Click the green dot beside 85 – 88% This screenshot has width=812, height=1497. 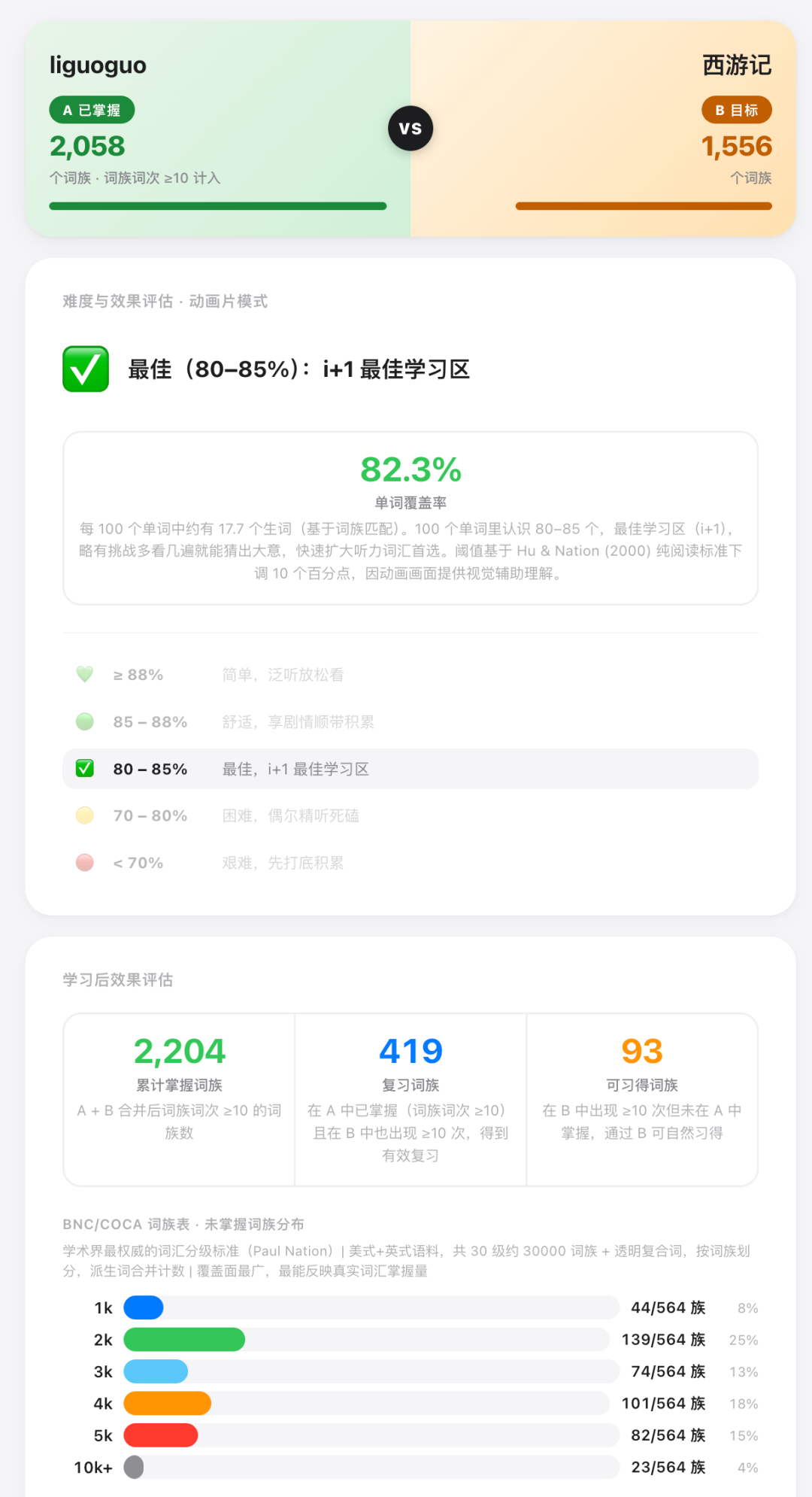click(85, 721)
